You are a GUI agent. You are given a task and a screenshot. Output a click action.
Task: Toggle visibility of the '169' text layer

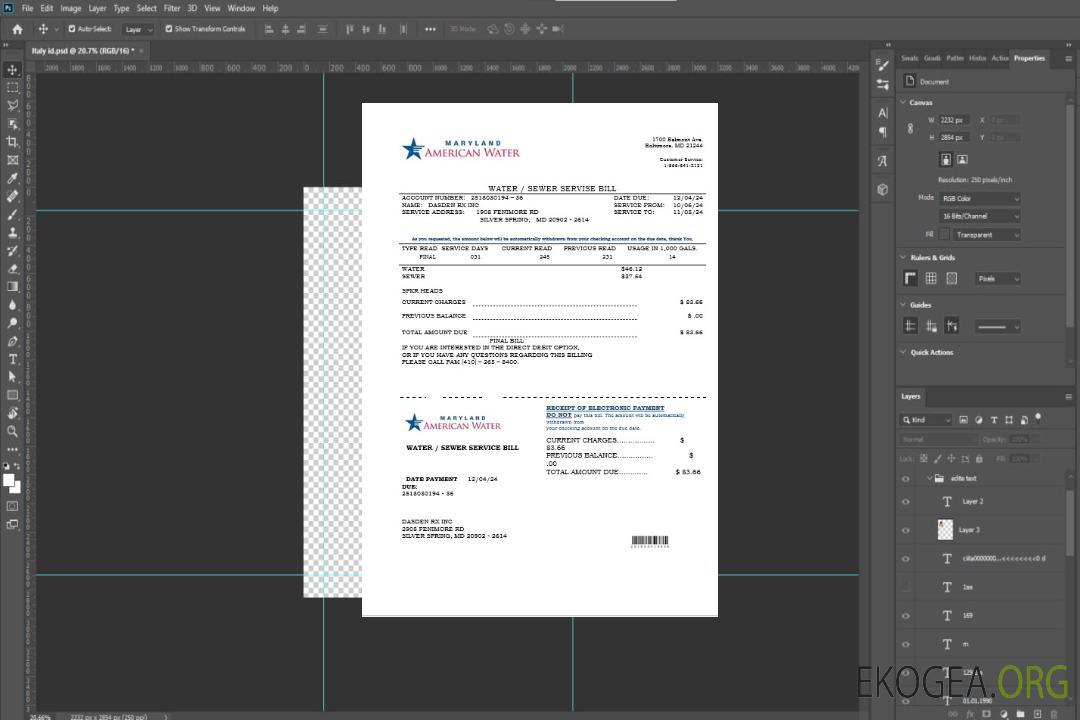[x=906, y=616]
